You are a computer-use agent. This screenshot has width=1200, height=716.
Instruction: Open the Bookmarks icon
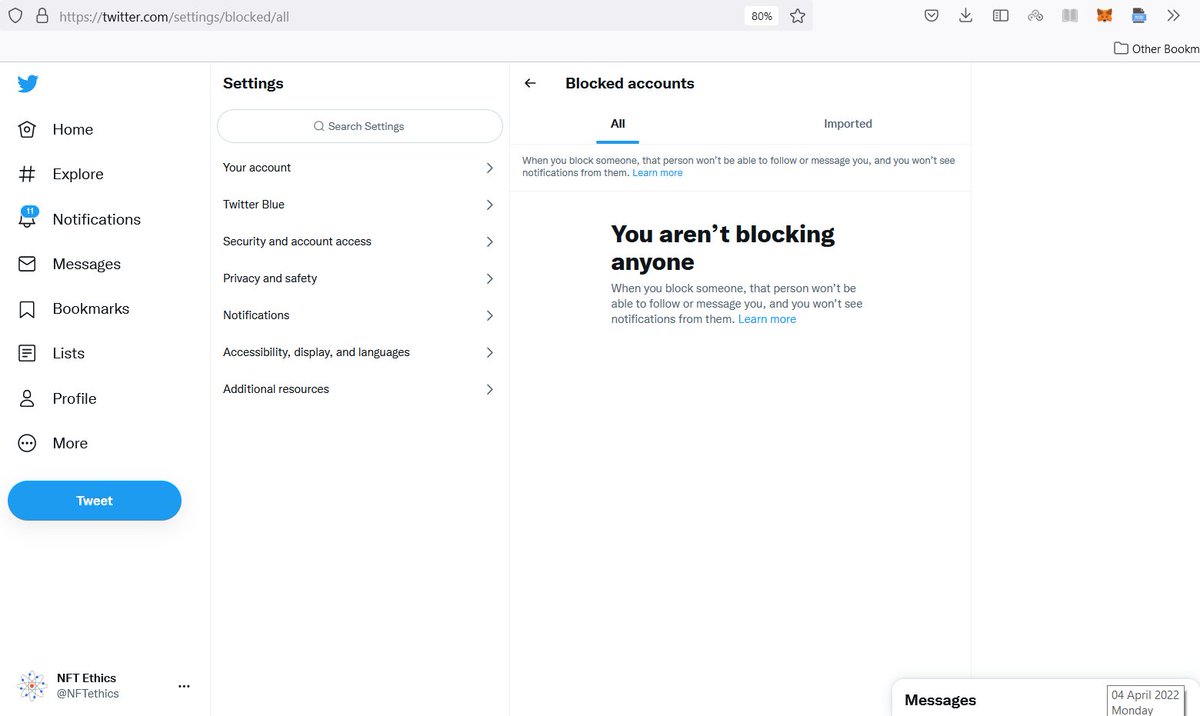click(x=27, y=309)
